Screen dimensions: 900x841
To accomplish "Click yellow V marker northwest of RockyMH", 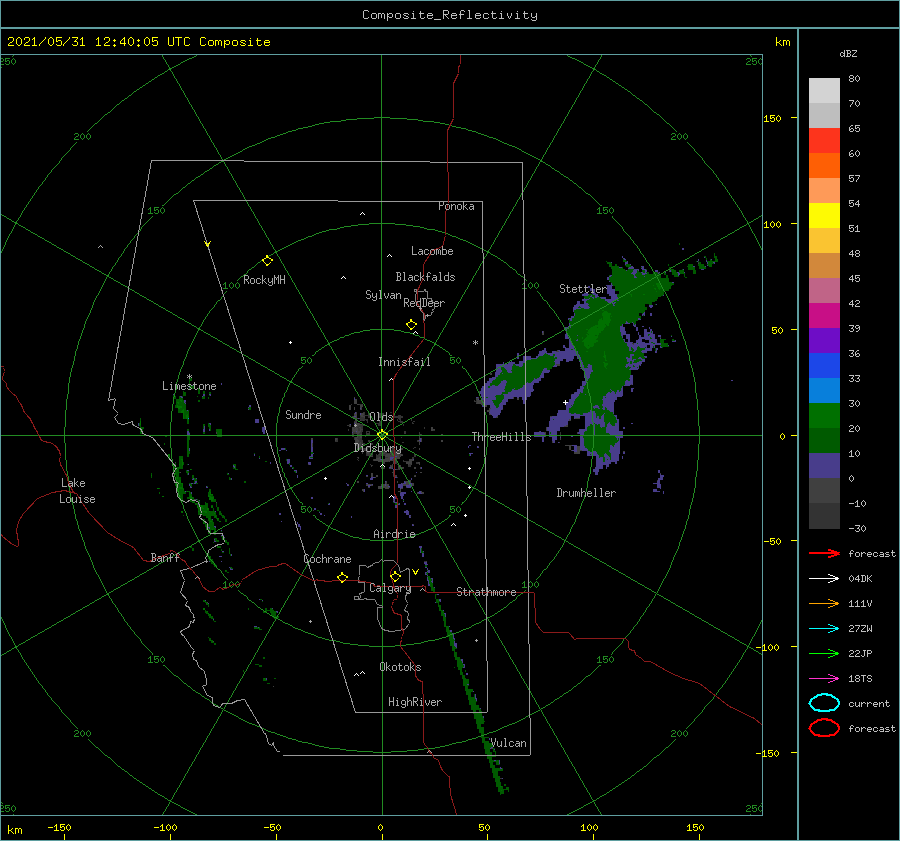I will pos(208,244).
